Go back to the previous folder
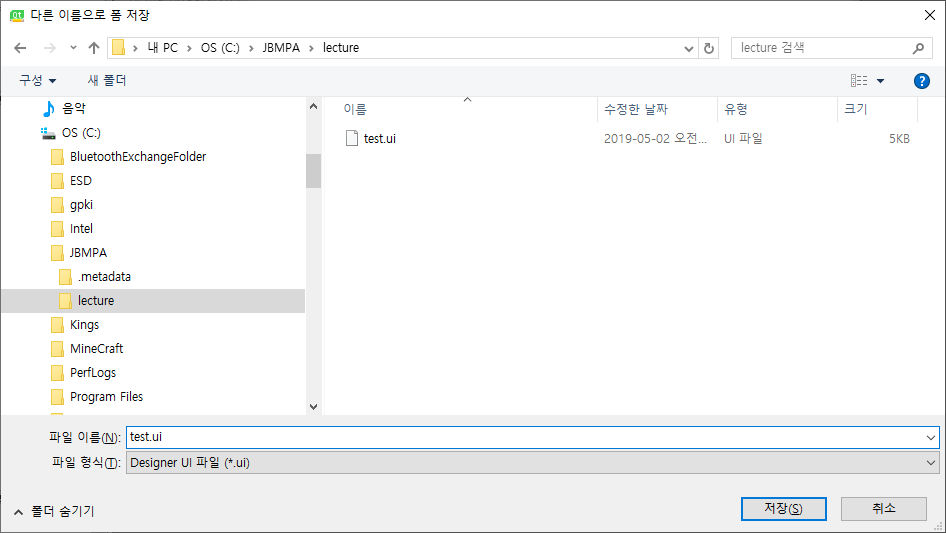 (20, 48)
